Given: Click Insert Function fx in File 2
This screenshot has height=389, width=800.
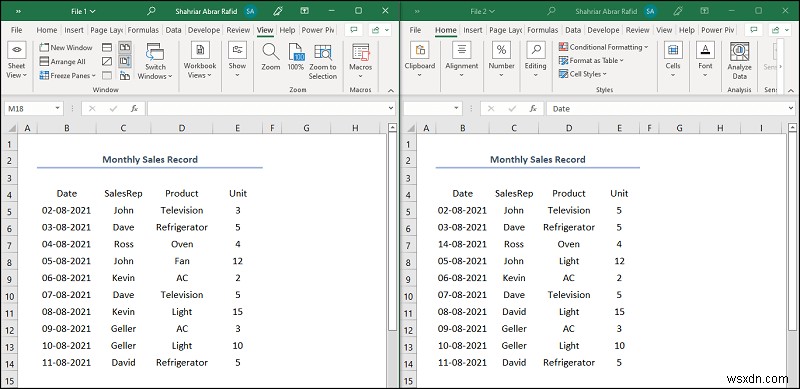Looking at the screenshot, I should coord(533,108).
